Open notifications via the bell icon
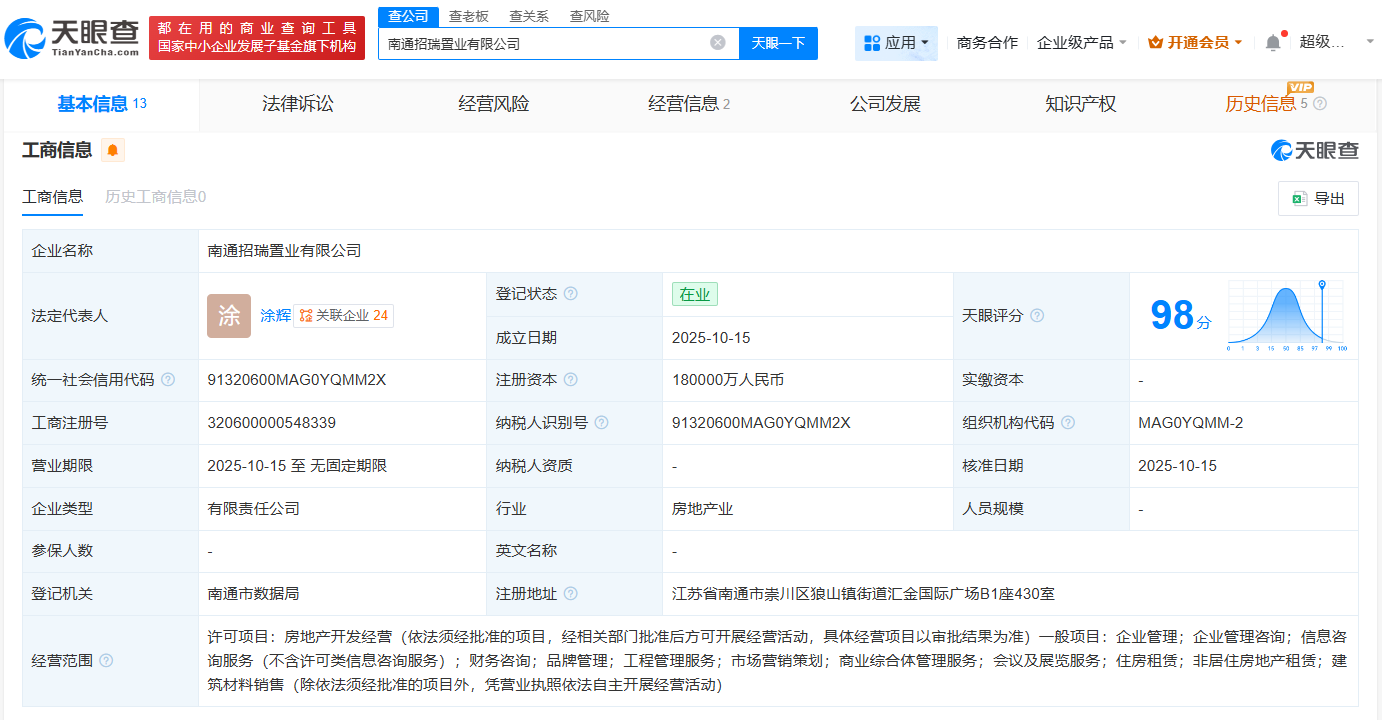 point(1271,40)
